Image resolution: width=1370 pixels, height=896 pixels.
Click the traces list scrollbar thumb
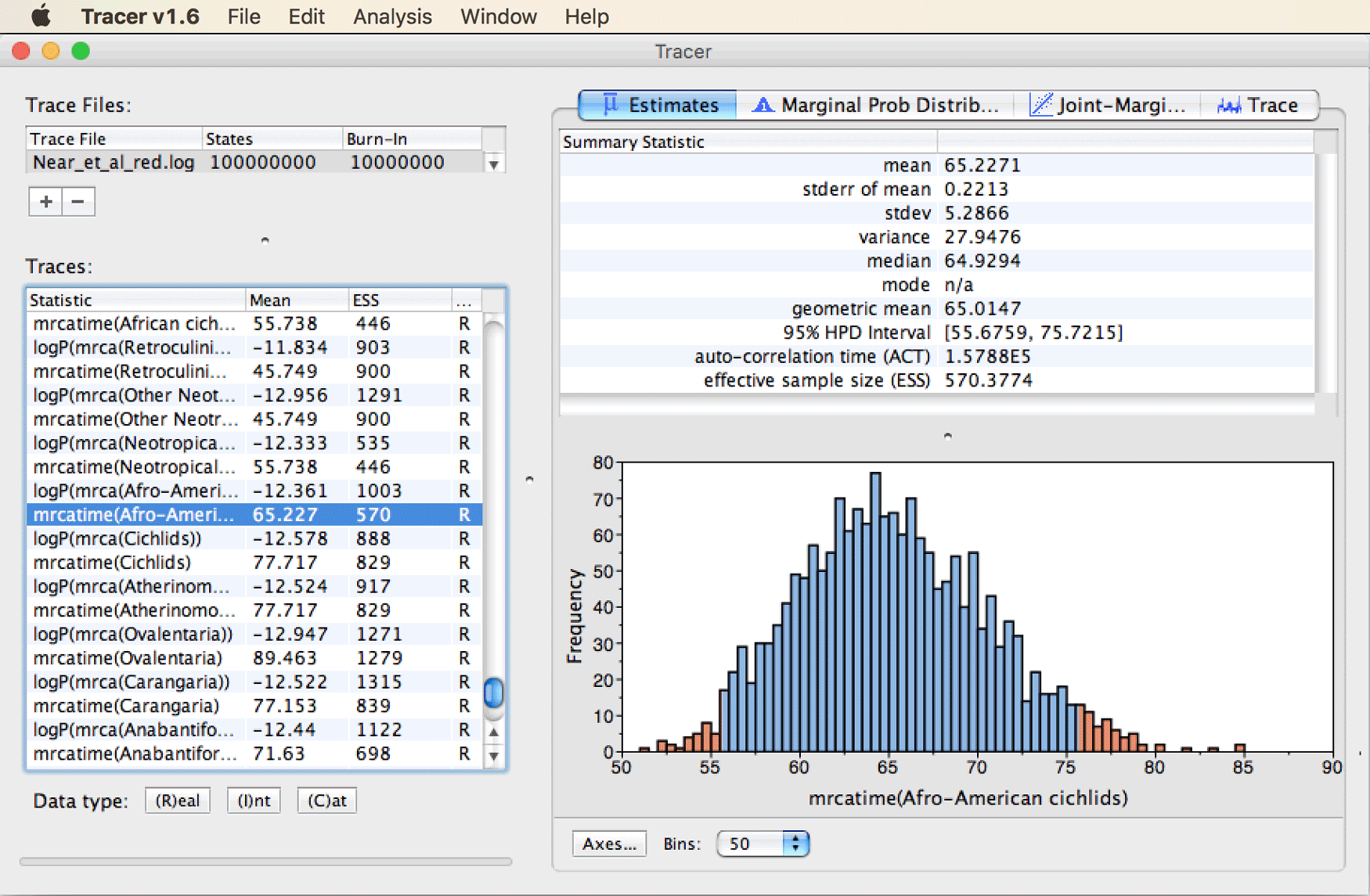494,693
